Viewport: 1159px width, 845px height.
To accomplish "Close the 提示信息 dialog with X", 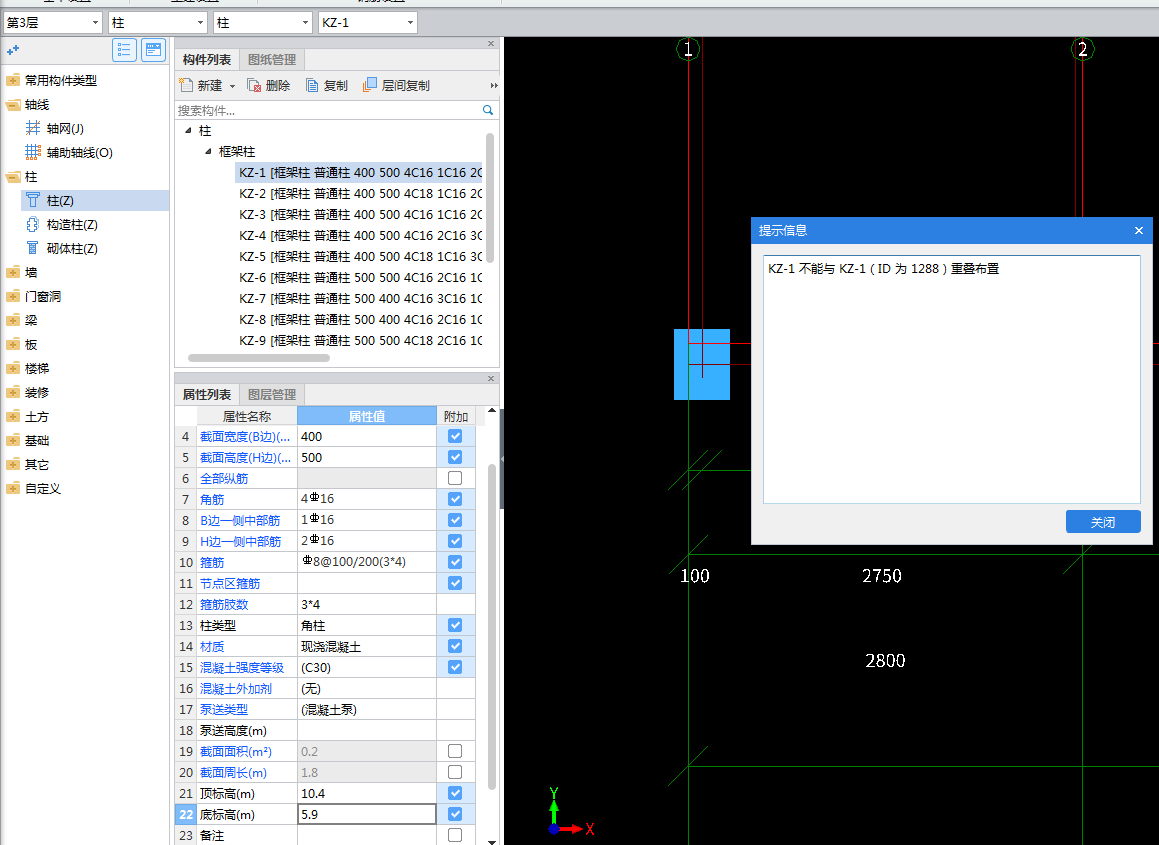I will 1138,231.
